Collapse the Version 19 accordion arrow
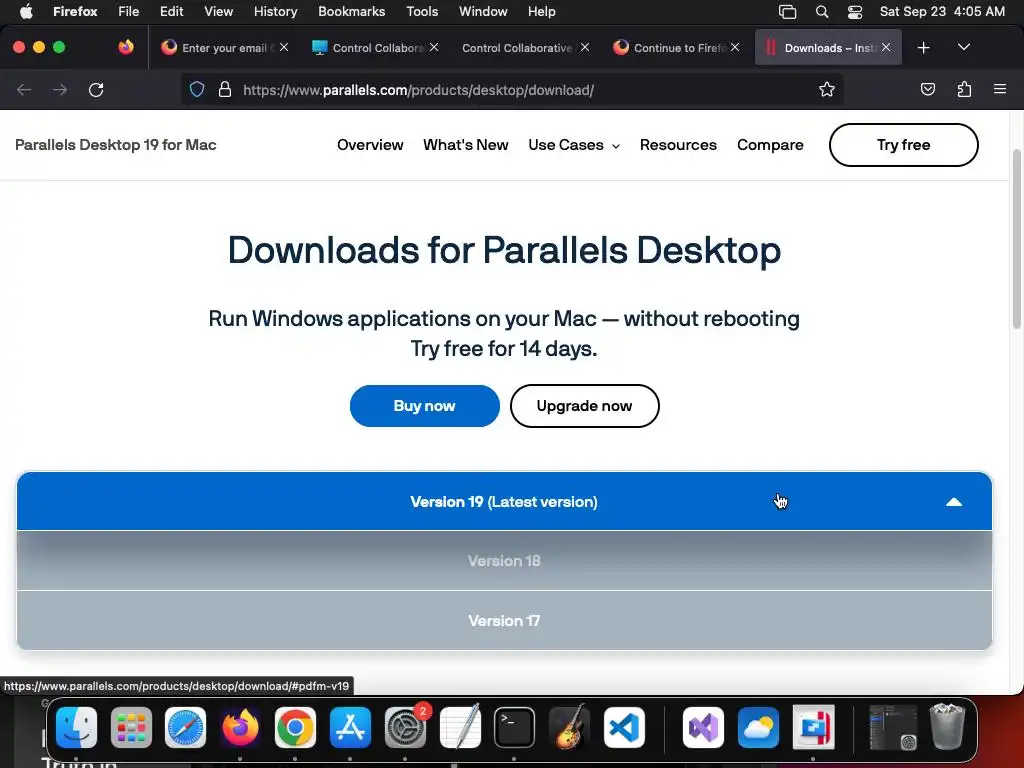Viewport: 1024px width, 768px height. point(953,502)
